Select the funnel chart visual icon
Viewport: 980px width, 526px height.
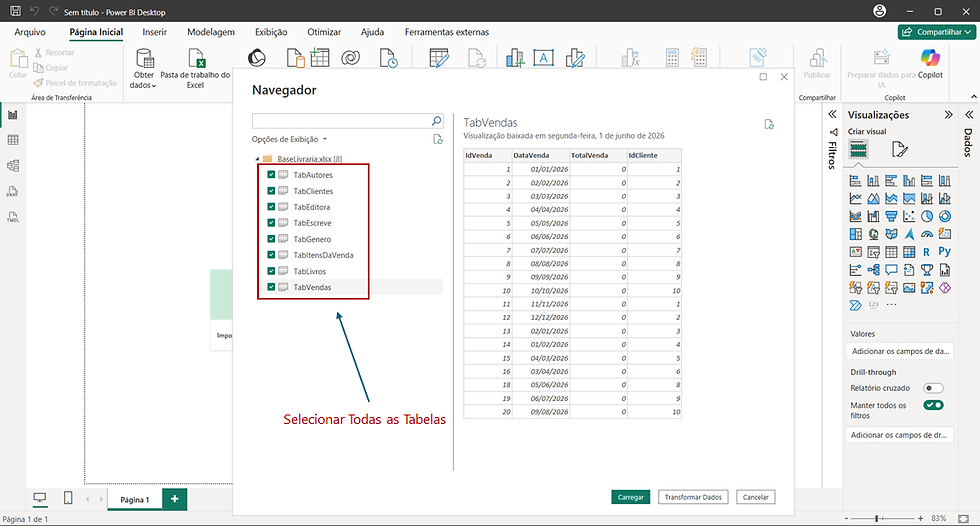click(891, 216)
